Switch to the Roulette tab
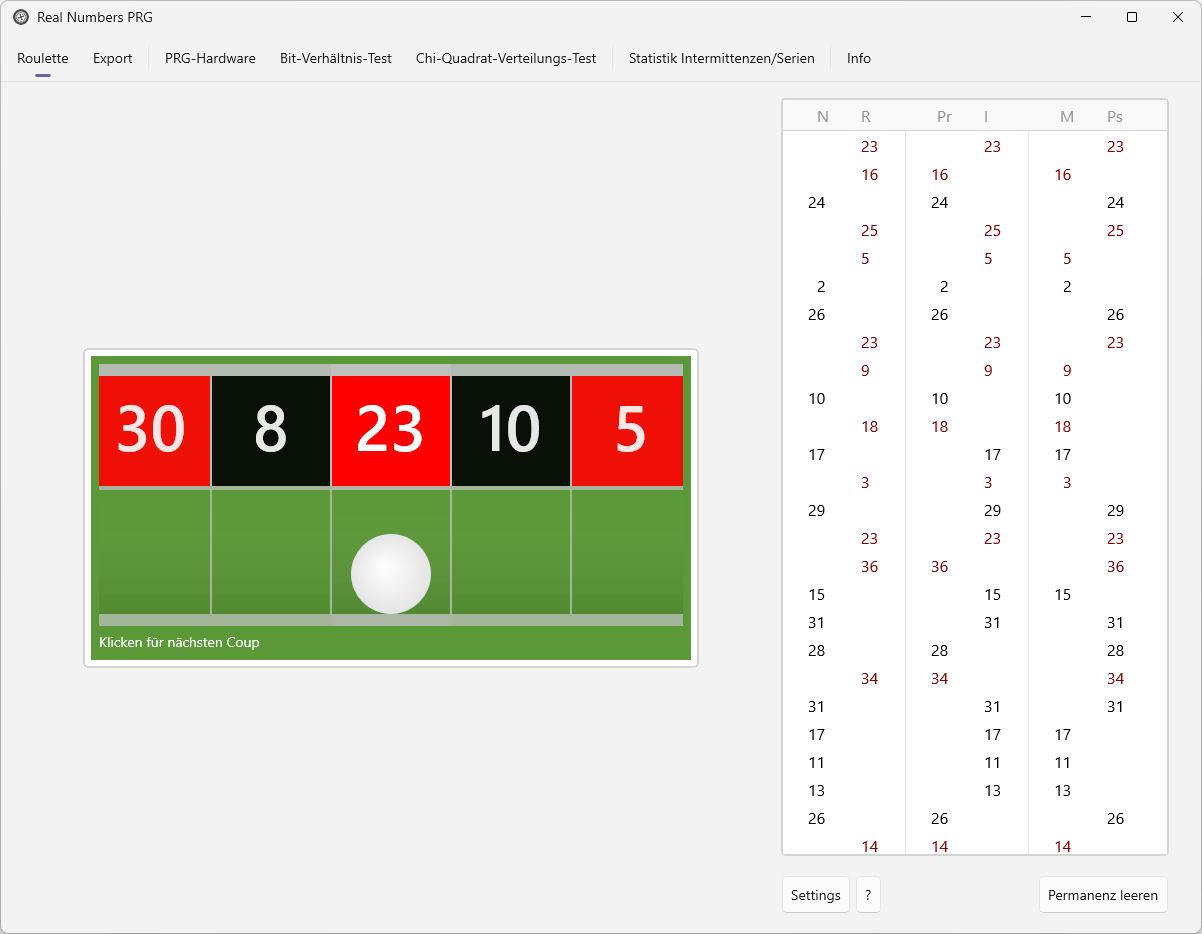 43,58
